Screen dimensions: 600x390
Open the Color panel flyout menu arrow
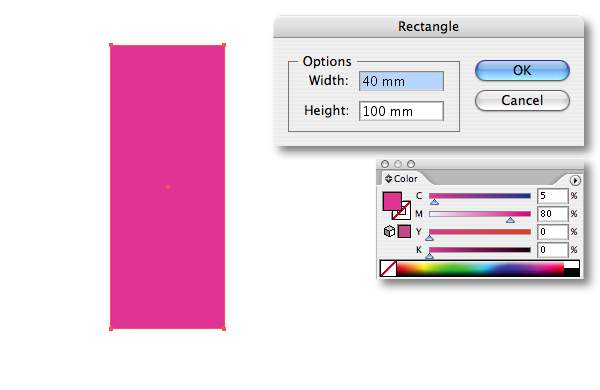point(575,180)
